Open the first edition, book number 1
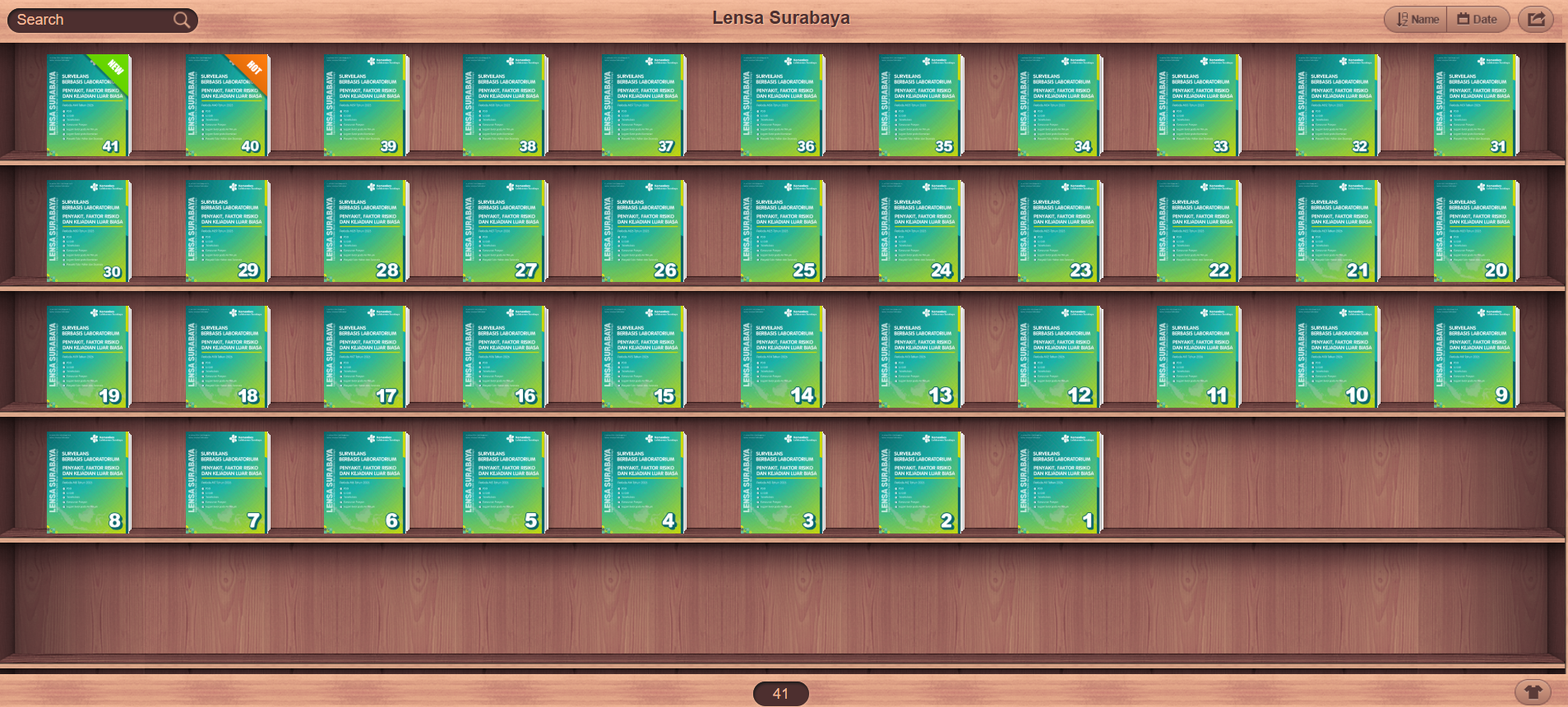The width and height of the screenshot is (1568, 707). pos(1060,483)
